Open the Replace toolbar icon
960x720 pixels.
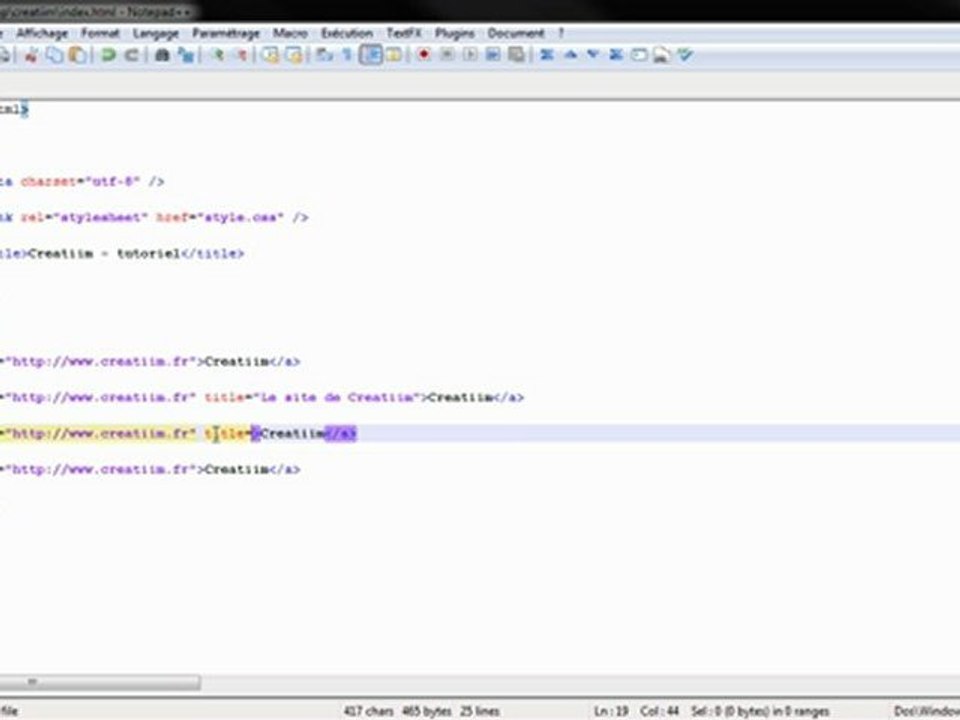(186, 55)
